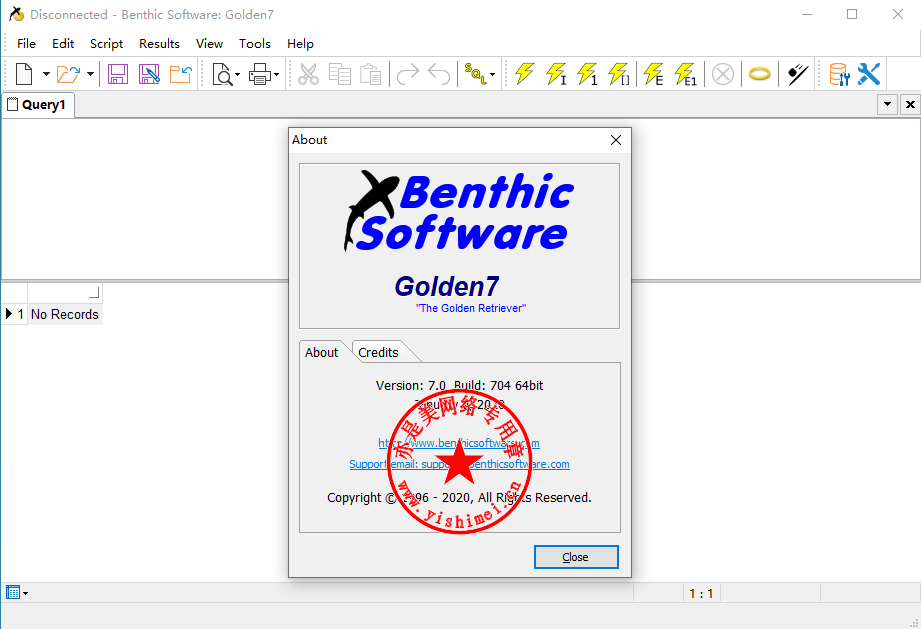Open the dropdown arrow beside New document

pos(46,74)
